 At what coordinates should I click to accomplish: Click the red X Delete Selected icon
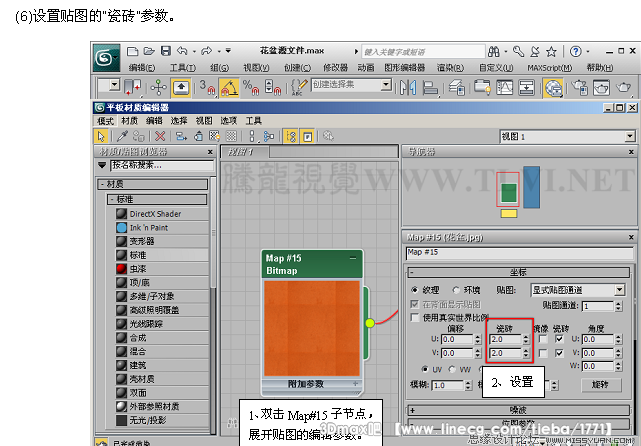tap(160, 136)
